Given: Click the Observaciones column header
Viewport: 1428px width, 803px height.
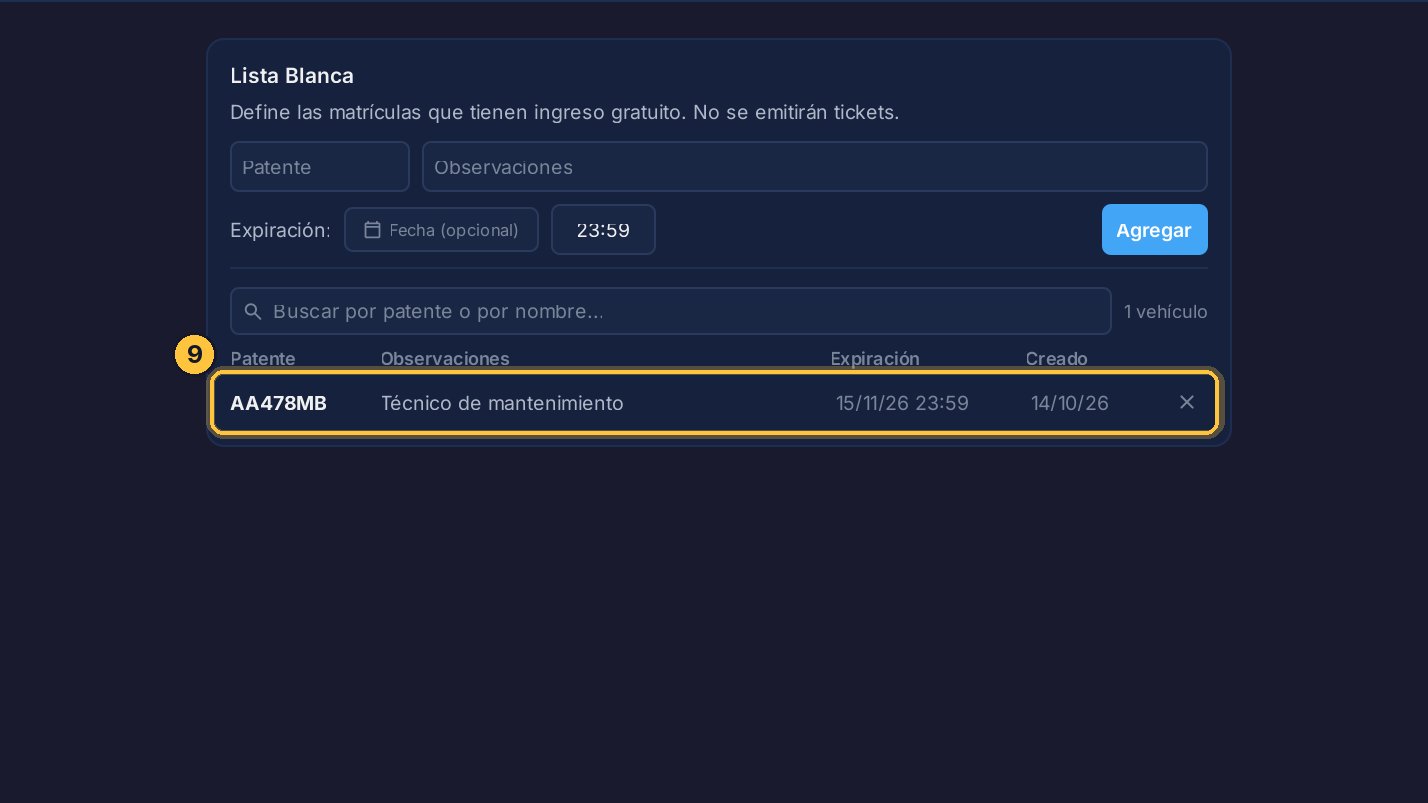Looking at the screenshot, I should point(445,358).
